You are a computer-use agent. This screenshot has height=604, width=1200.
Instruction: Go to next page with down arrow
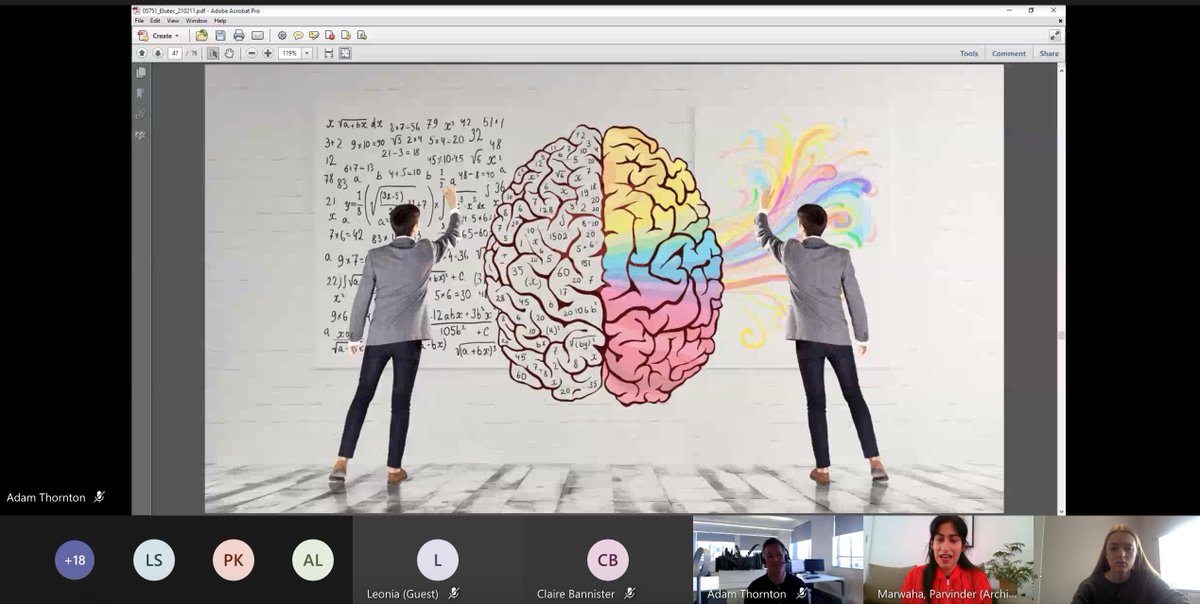click(158, 53)
